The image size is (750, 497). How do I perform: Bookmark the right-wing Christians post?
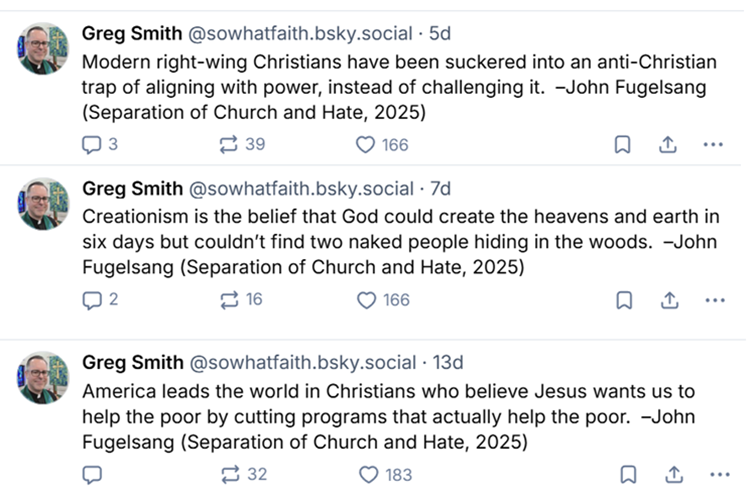(622, 144)
